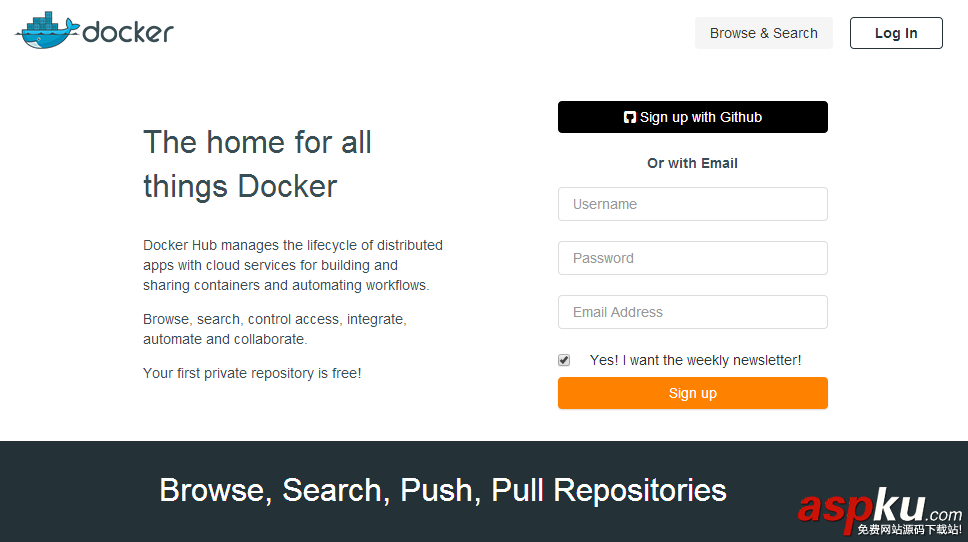Click the Docker whale logo icon
Image resolution: width=968 pixels, height=542 pixels.
[46, 31]
